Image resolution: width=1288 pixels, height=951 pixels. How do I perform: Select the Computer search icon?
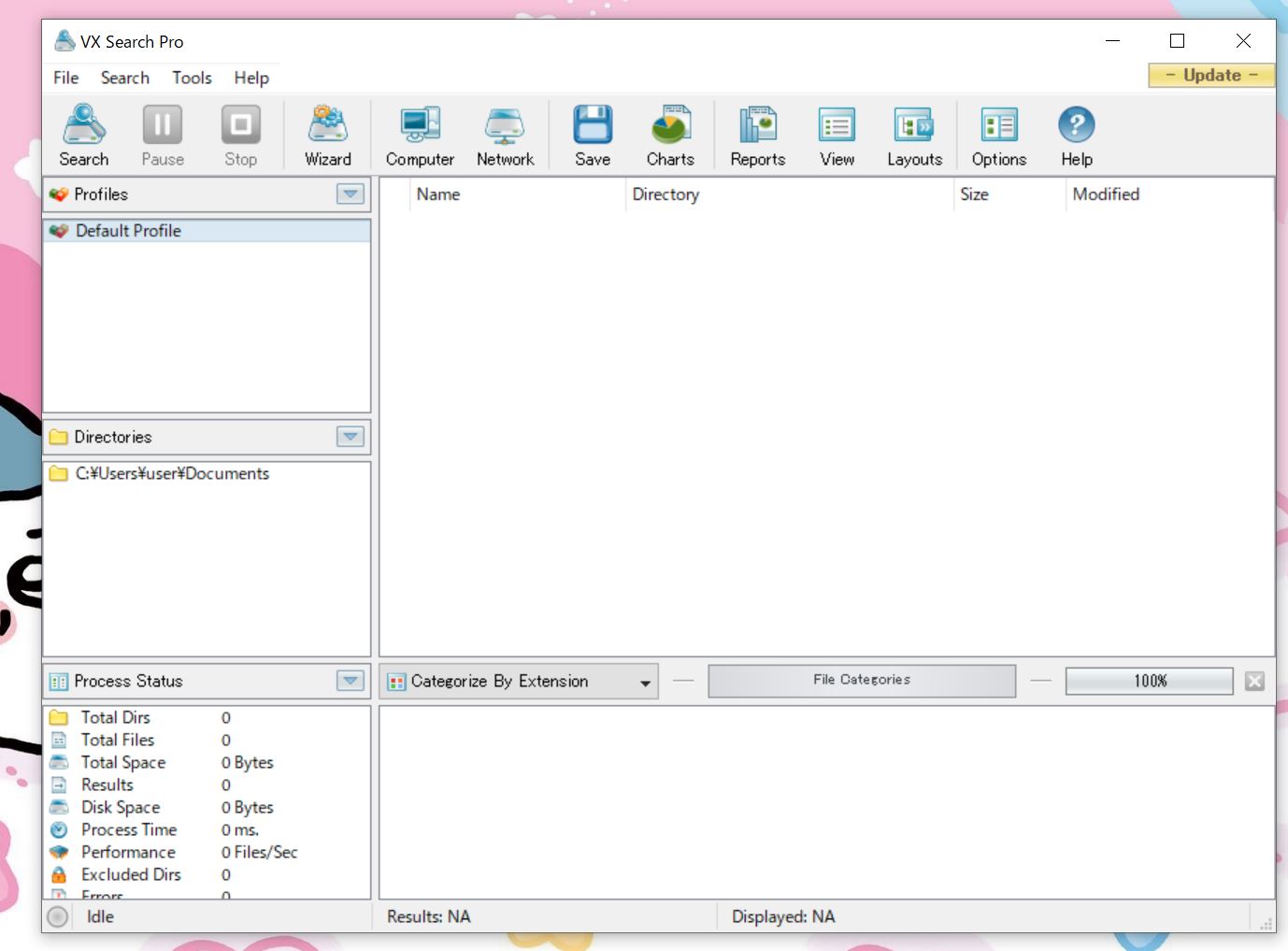coord(420,124)
